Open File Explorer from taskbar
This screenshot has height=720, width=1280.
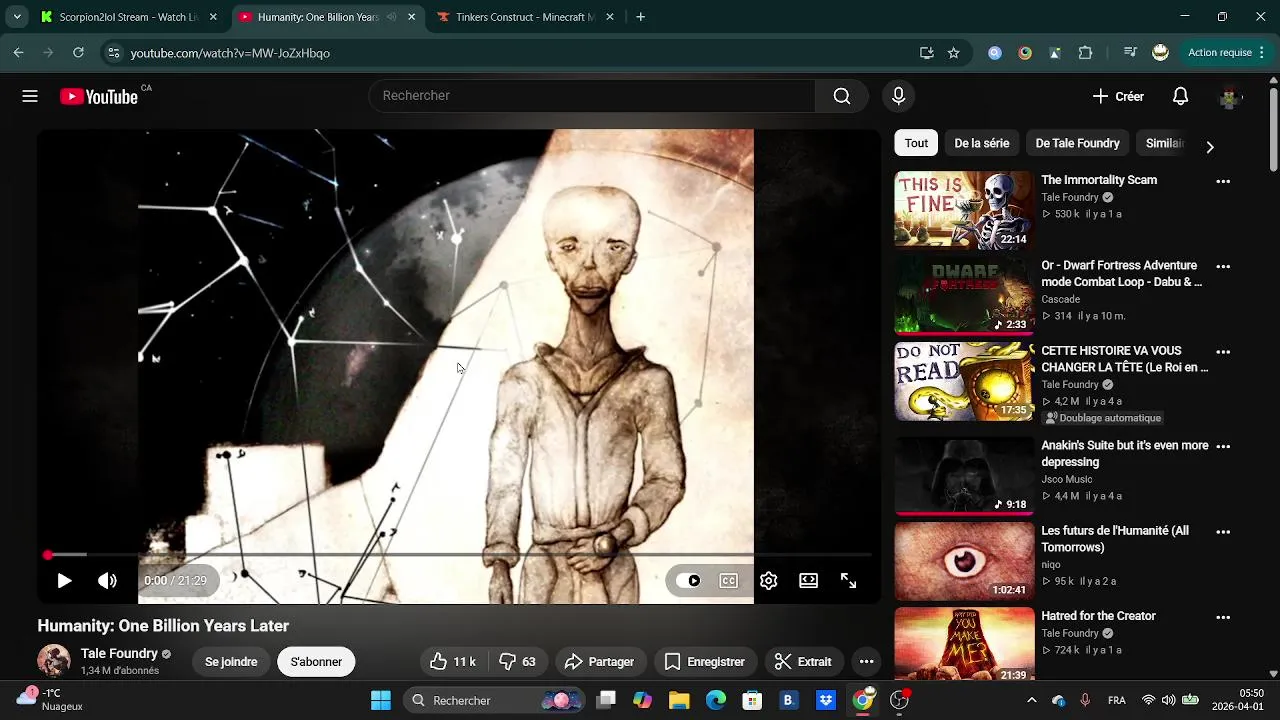click(x=679, y=700)
